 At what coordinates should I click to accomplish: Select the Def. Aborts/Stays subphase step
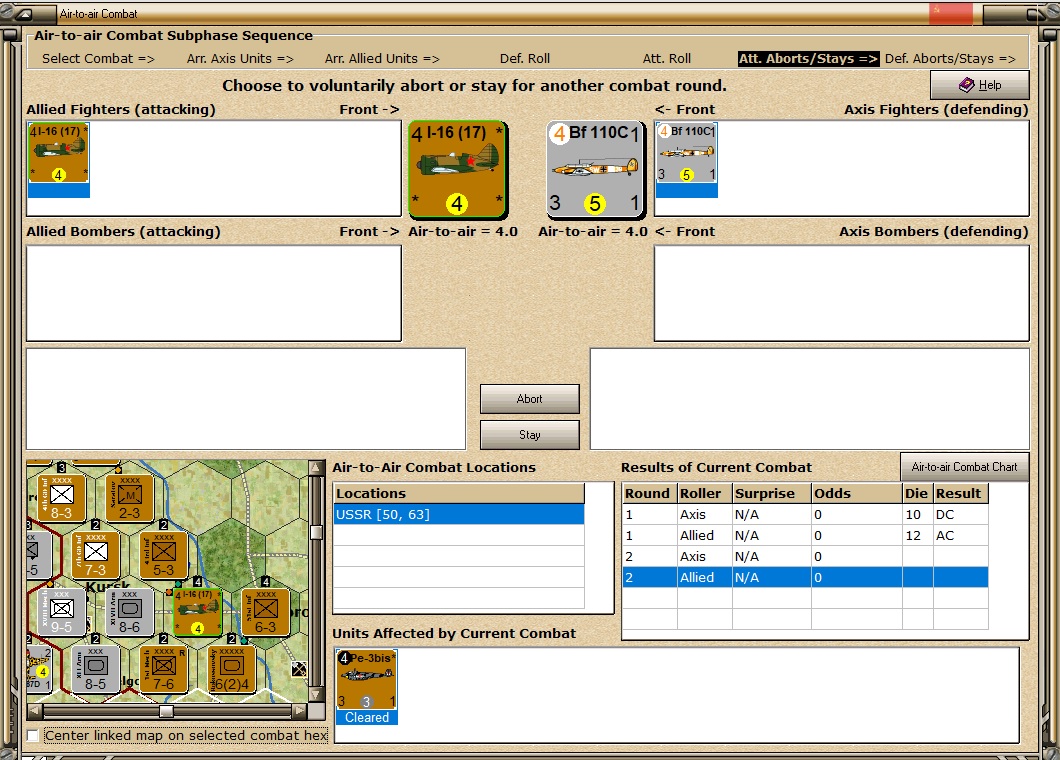950,59
